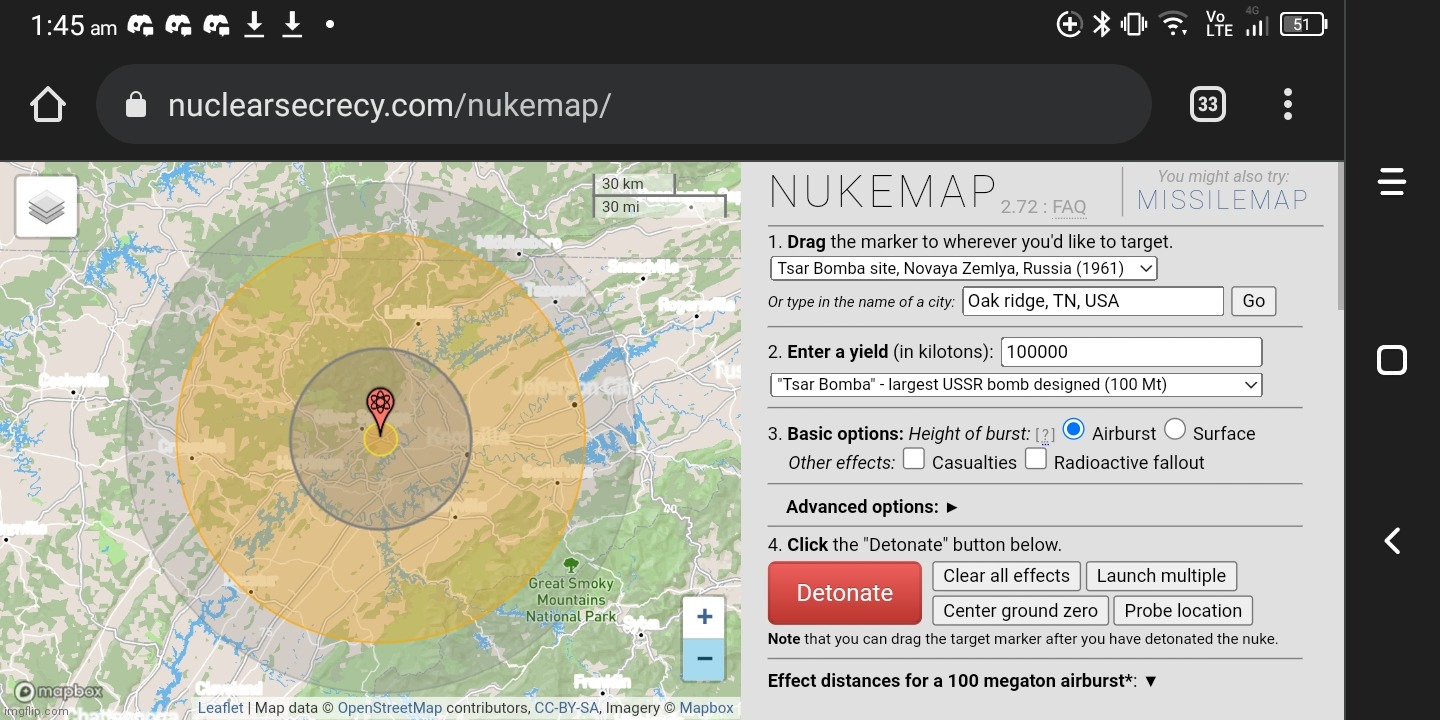Select the Airburst radio button
This screenshot has height=720, width=1440.
point(1073,430)
